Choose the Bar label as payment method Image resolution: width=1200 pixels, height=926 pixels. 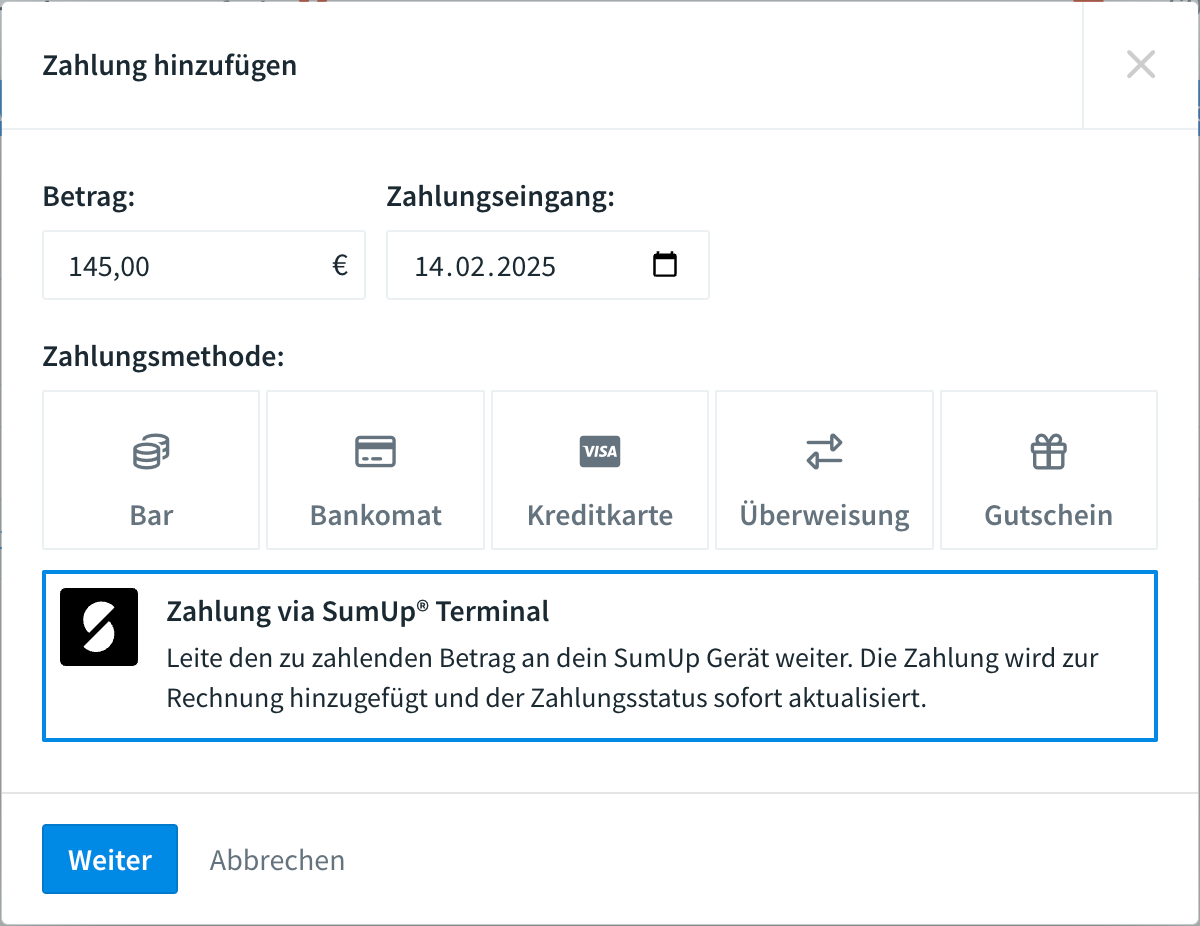(x=151, y=516)
